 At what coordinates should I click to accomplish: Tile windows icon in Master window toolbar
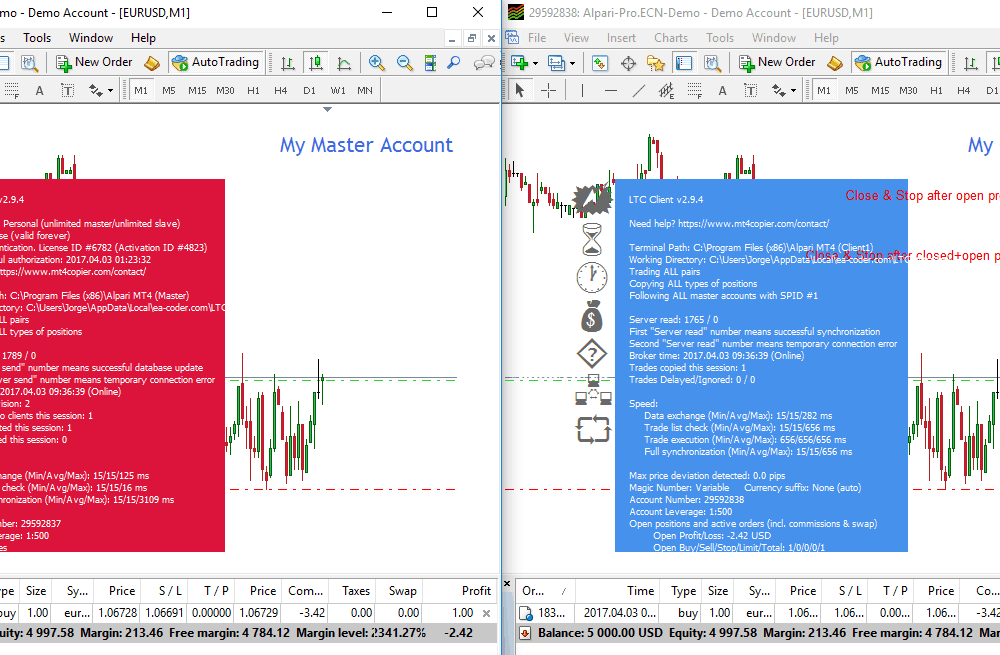430,63
